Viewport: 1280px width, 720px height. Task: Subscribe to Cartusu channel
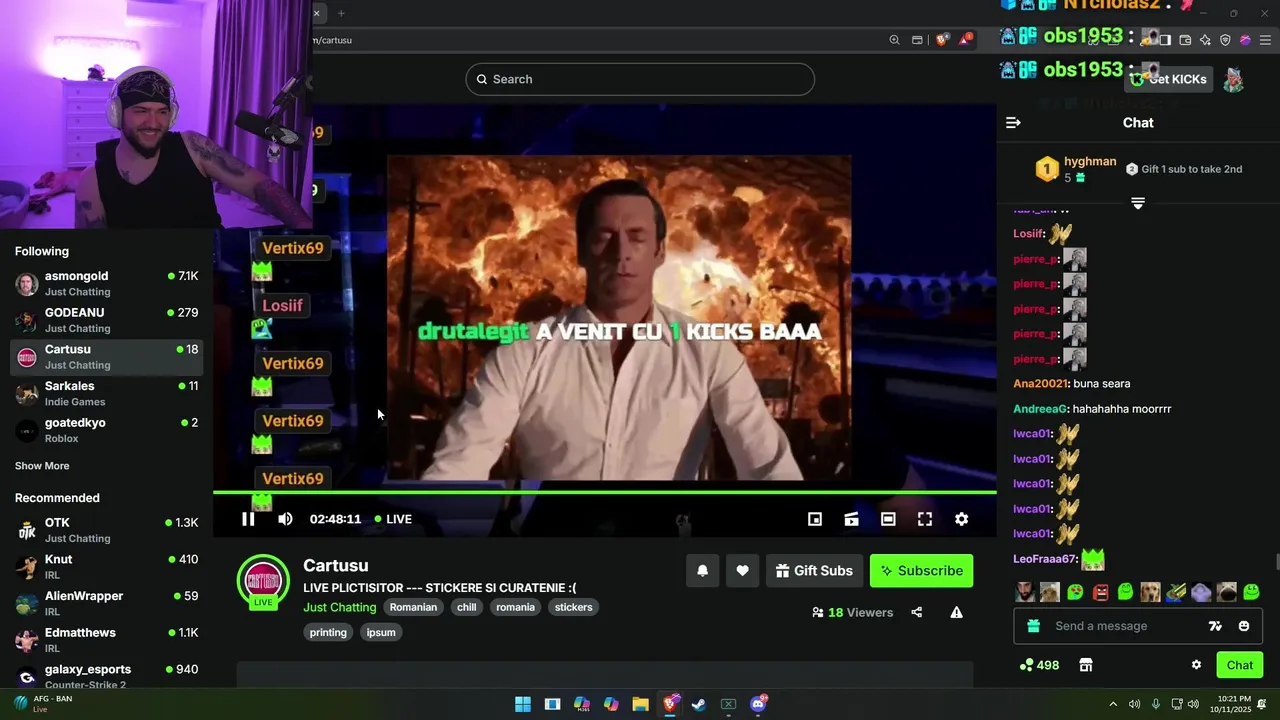click(921, 571)
